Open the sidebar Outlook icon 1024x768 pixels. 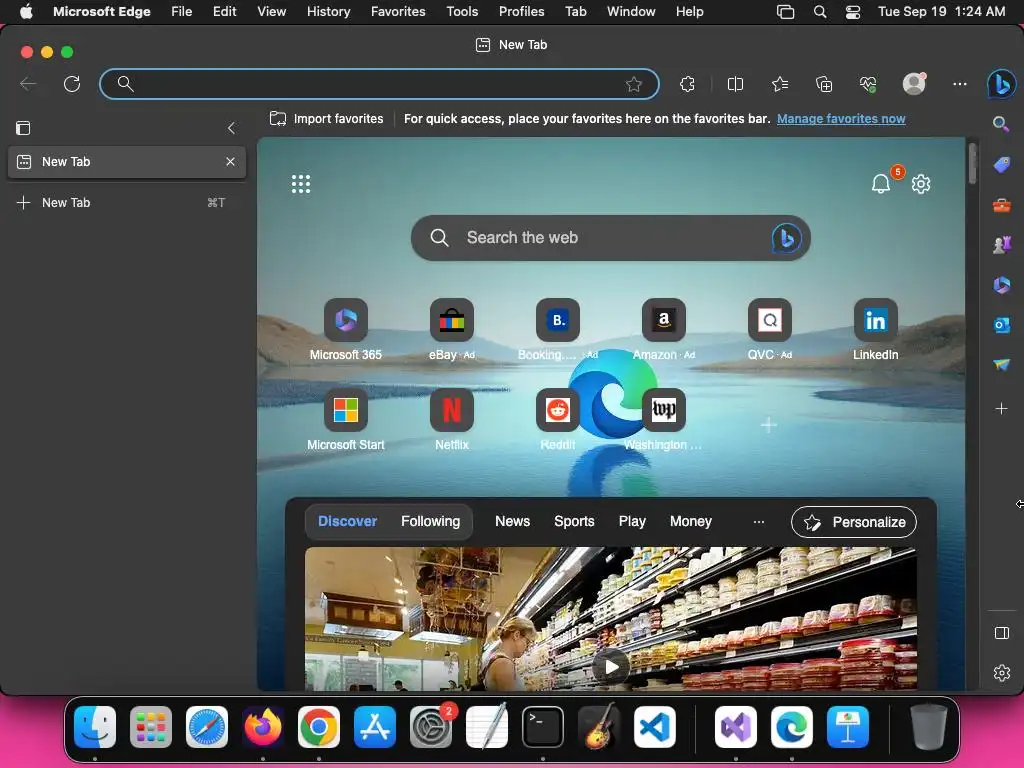(x=1002, y=325)
